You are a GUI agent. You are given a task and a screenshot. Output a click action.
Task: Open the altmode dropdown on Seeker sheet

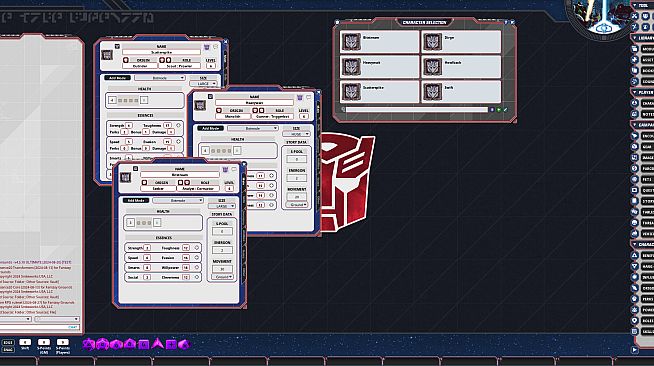click(178, 201)
